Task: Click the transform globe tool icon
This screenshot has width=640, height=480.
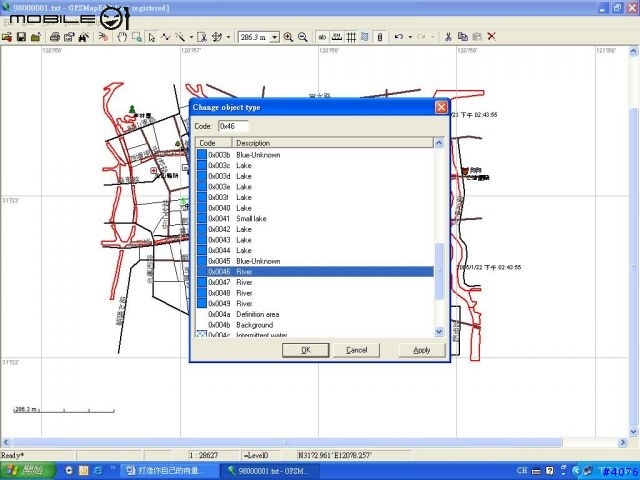Action: click(x=217, y=37)
